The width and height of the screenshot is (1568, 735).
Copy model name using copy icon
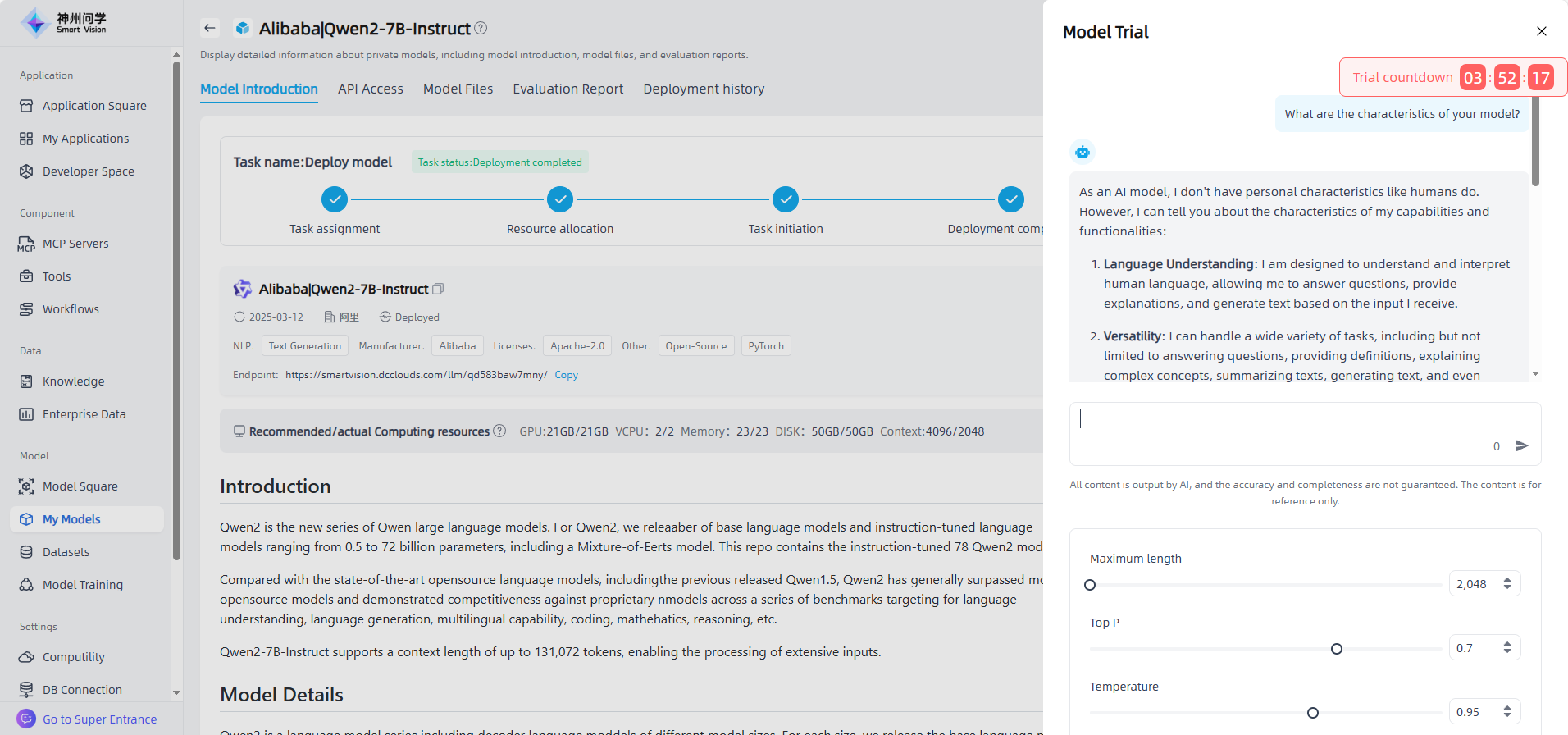(438, 289)
